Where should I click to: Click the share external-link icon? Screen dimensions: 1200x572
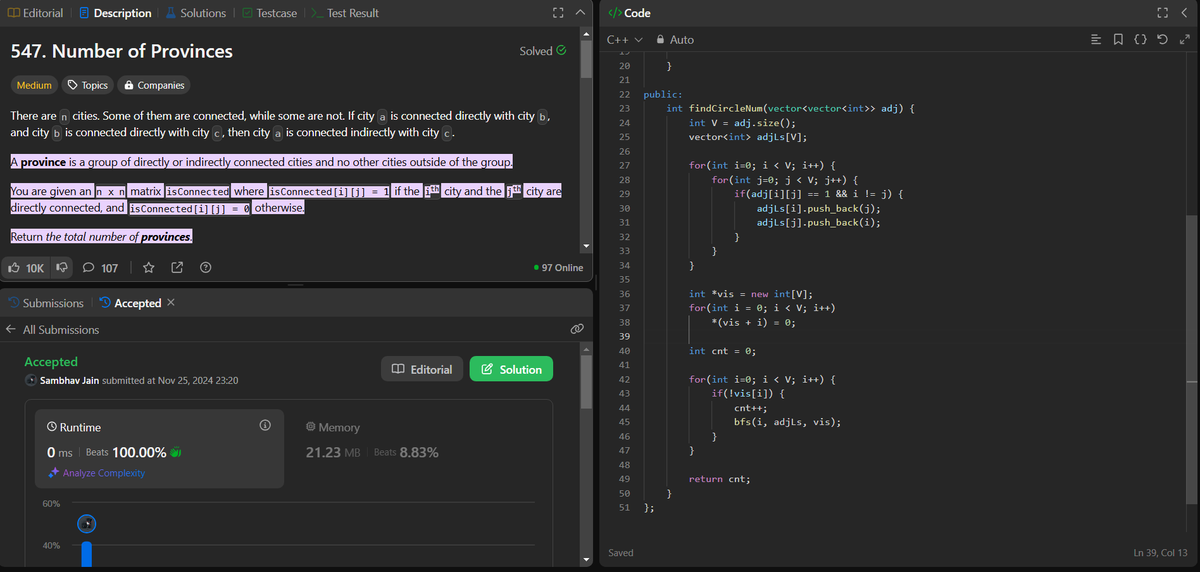pyautogui.click(x=177, y=268)
